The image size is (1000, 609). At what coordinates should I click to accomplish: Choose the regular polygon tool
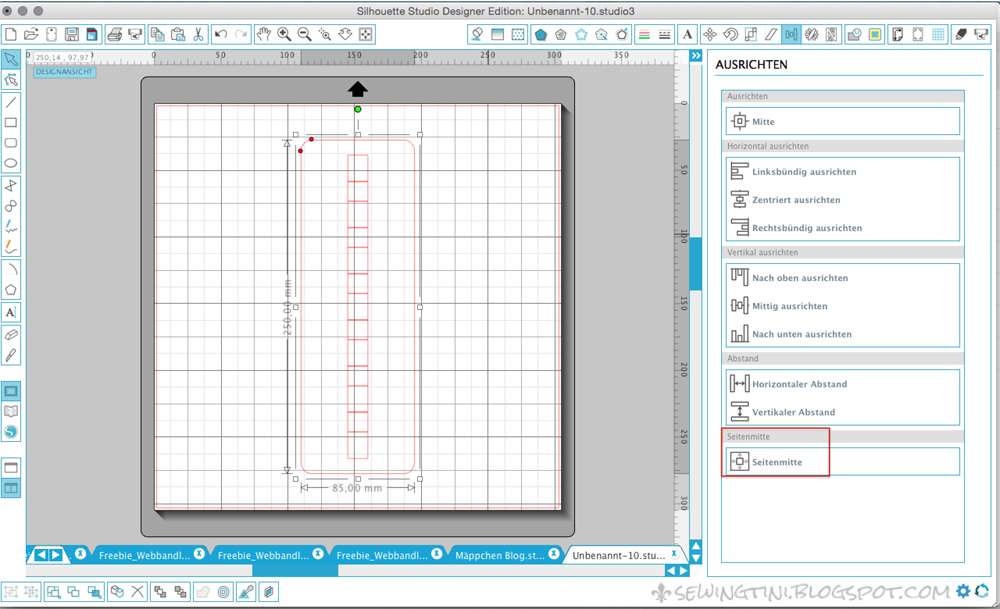click(11, 290)
